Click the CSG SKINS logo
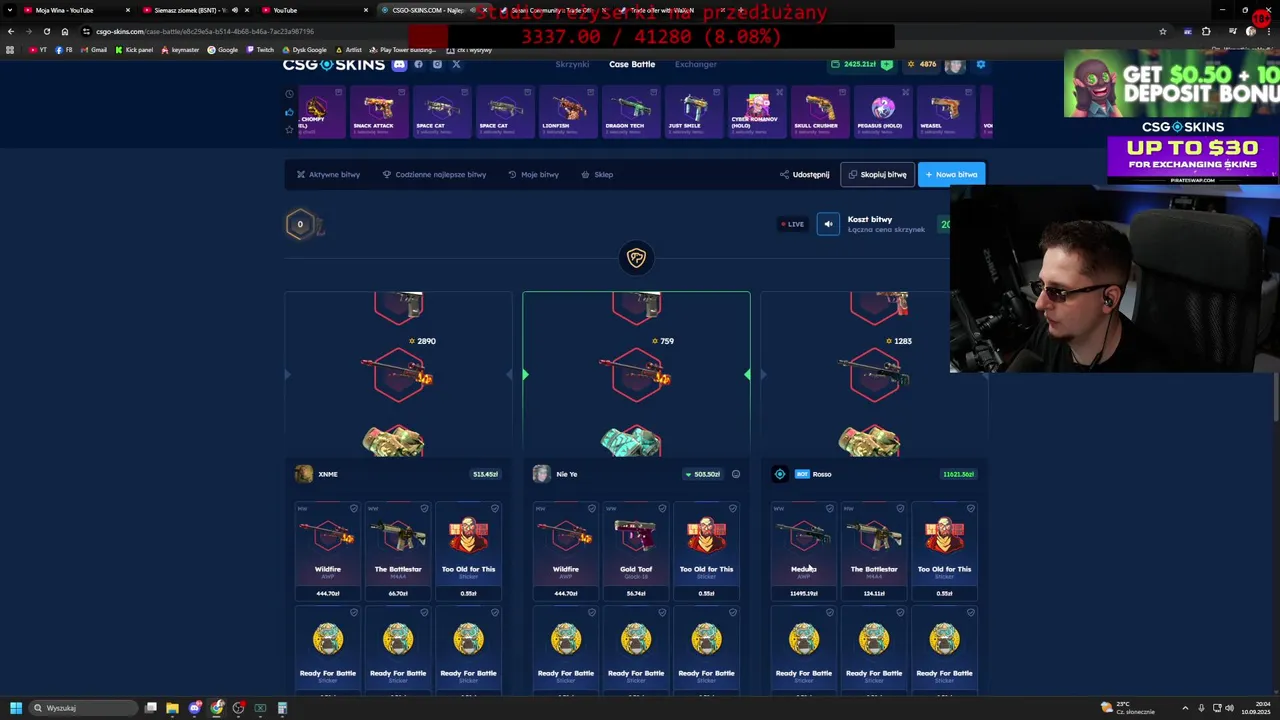 tap(333, 64)
